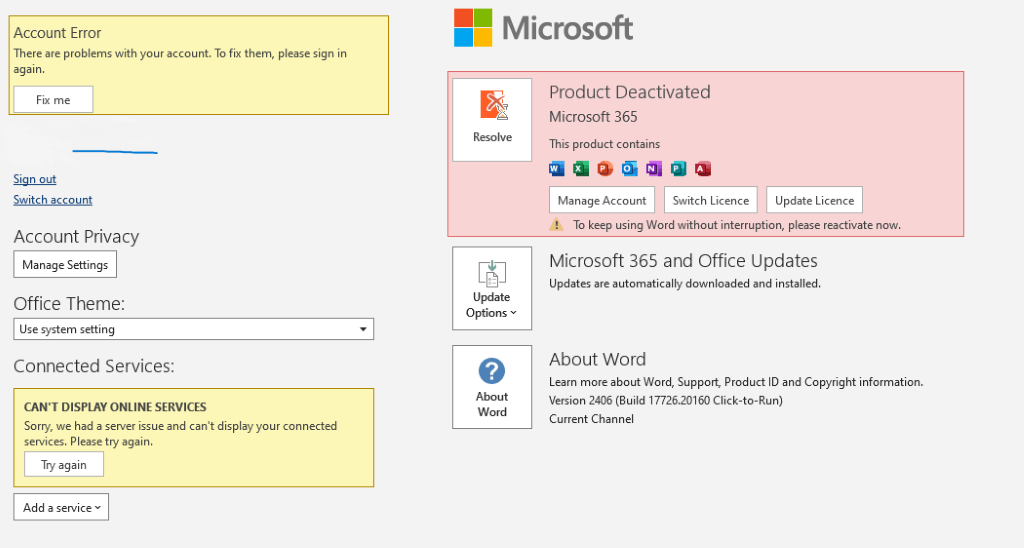The image size is (1024, 548).
Task: Open the Office Theme dropdown
Action: pyautogui.click(x=193, y=329)
